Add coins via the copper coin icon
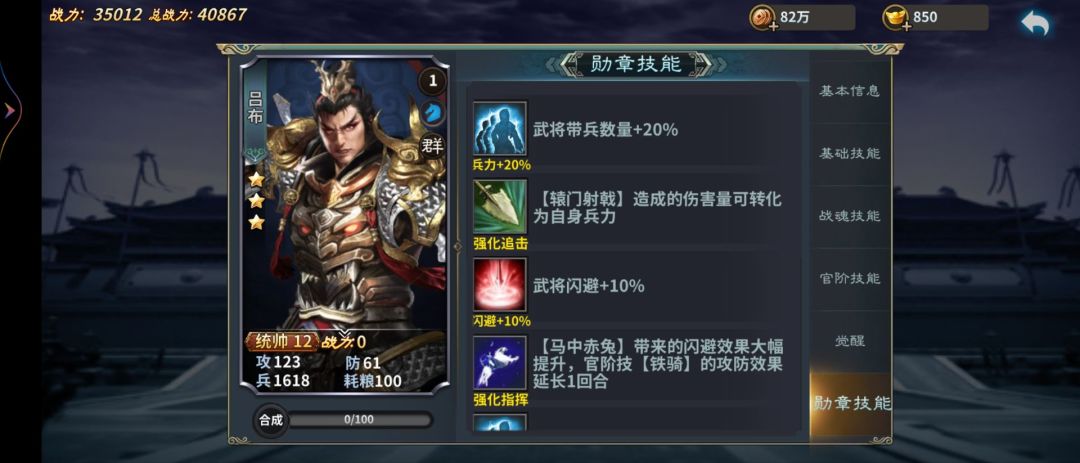 [x=763, y=18]
